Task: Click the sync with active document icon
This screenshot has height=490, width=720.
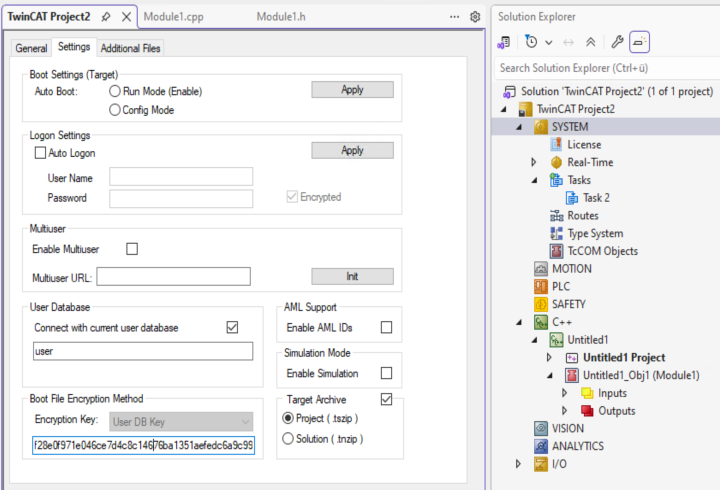Action: (x=568, y=43)
